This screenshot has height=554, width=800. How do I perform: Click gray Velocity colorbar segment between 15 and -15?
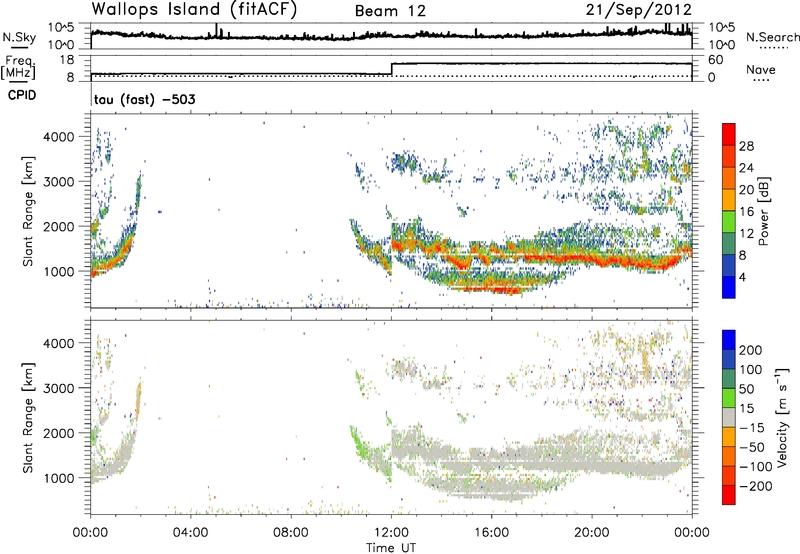click(729, 417)
